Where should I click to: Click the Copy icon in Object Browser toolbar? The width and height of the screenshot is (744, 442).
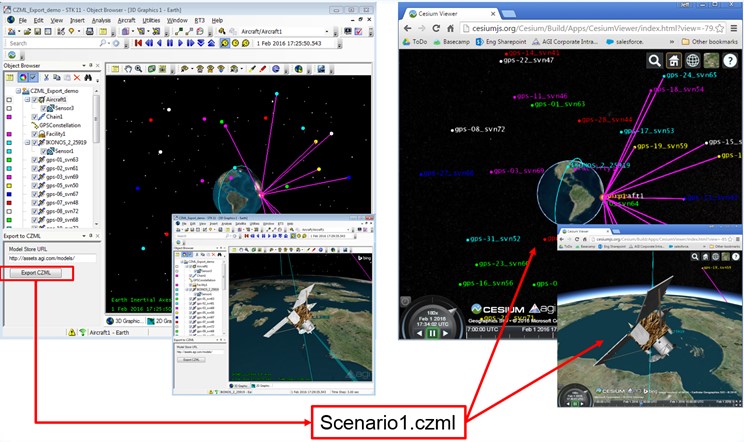click(x=56, y=77)
